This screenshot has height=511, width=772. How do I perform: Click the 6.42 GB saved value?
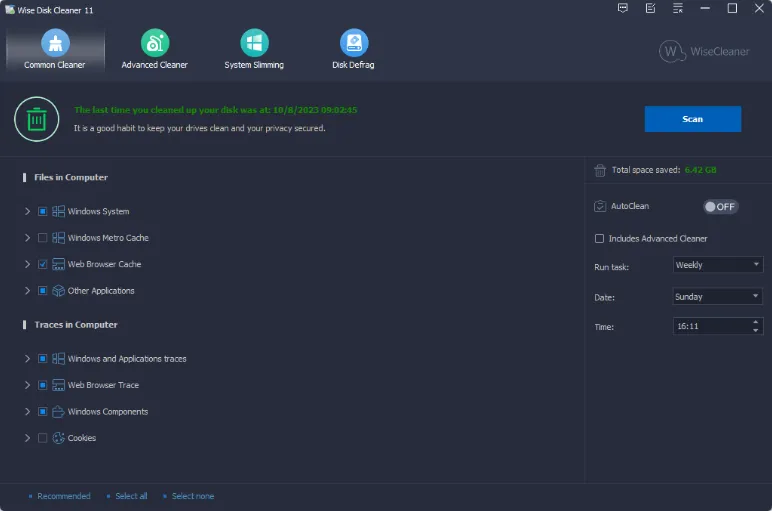pos(701,170)
